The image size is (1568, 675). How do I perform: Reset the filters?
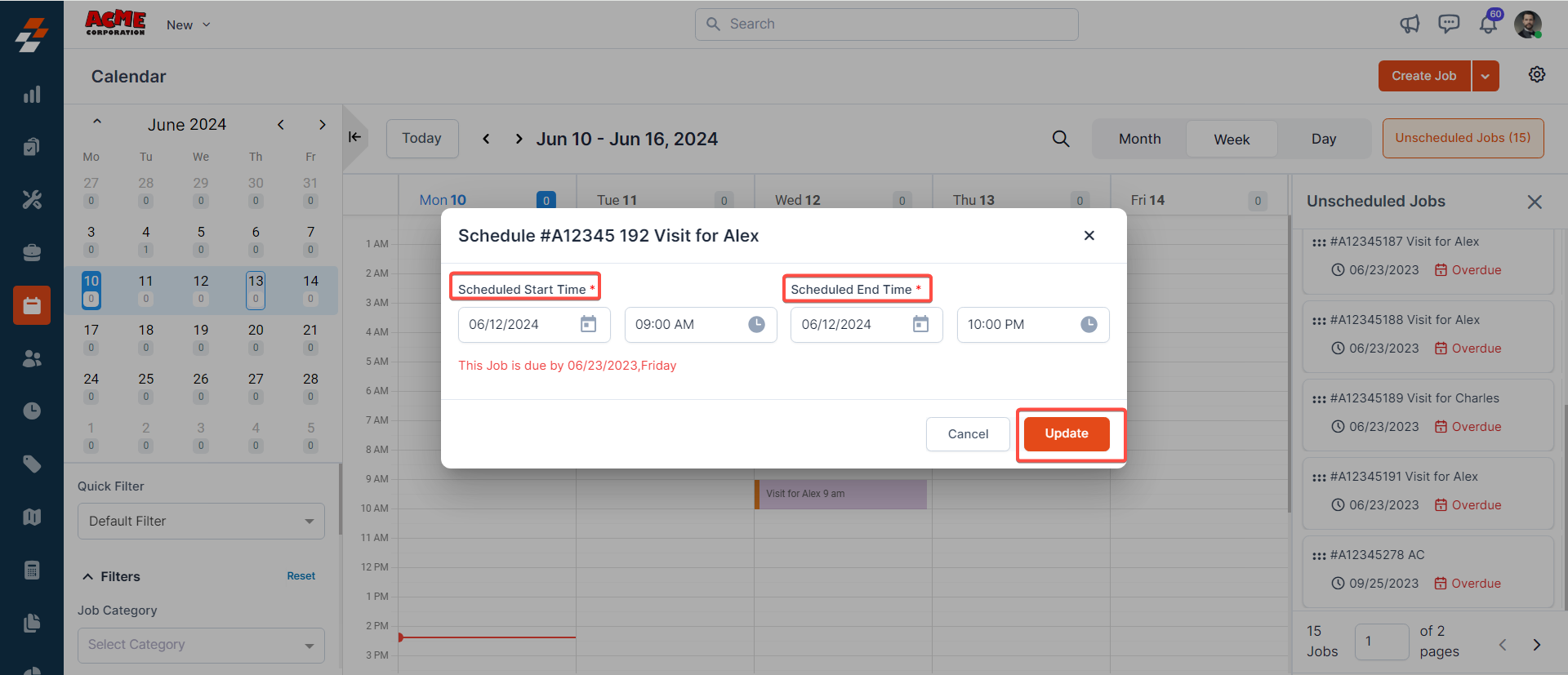coord(301,576)
